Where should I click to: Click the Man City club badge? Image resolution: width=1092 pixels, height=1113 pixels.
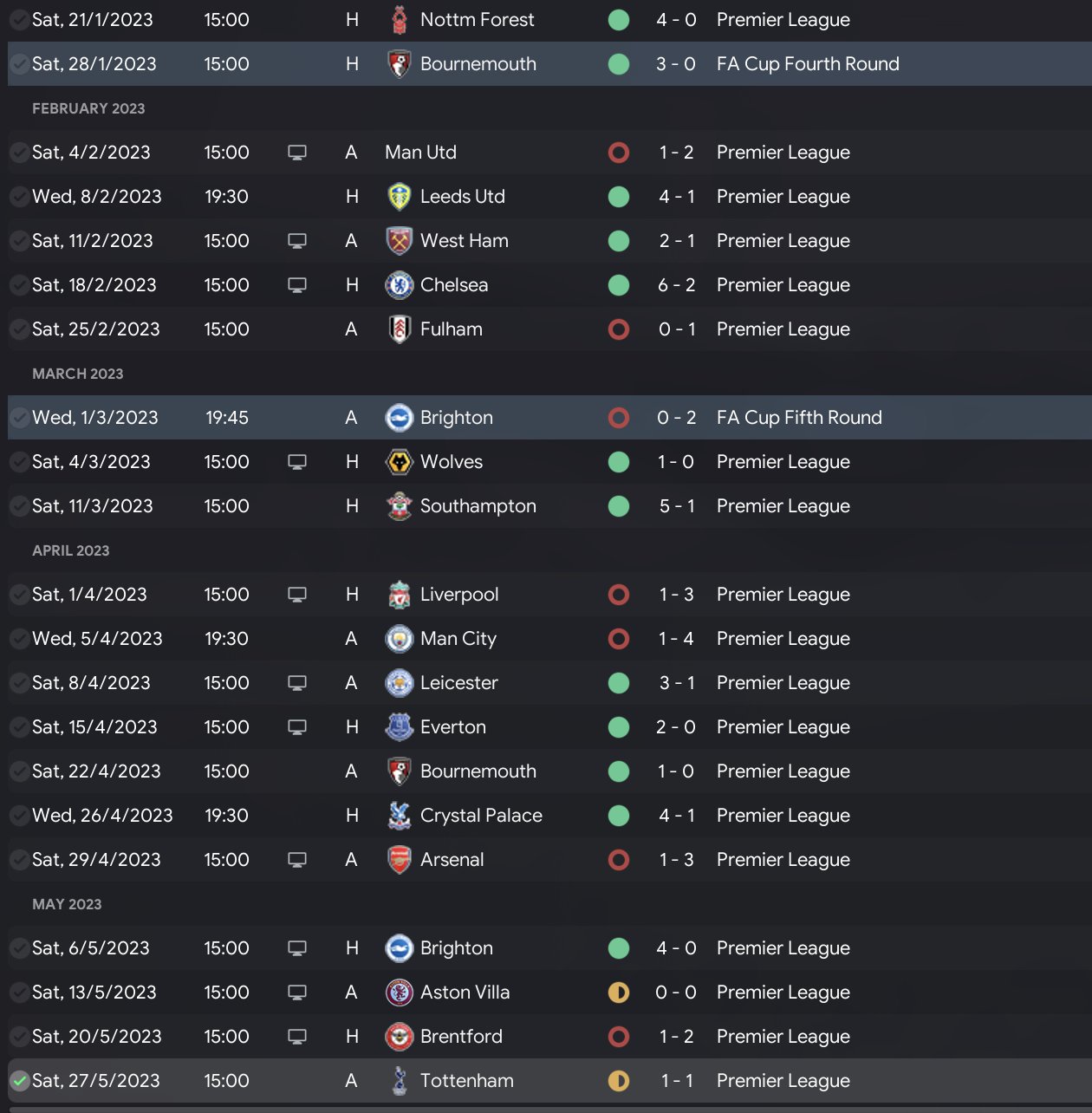[399, 639]
